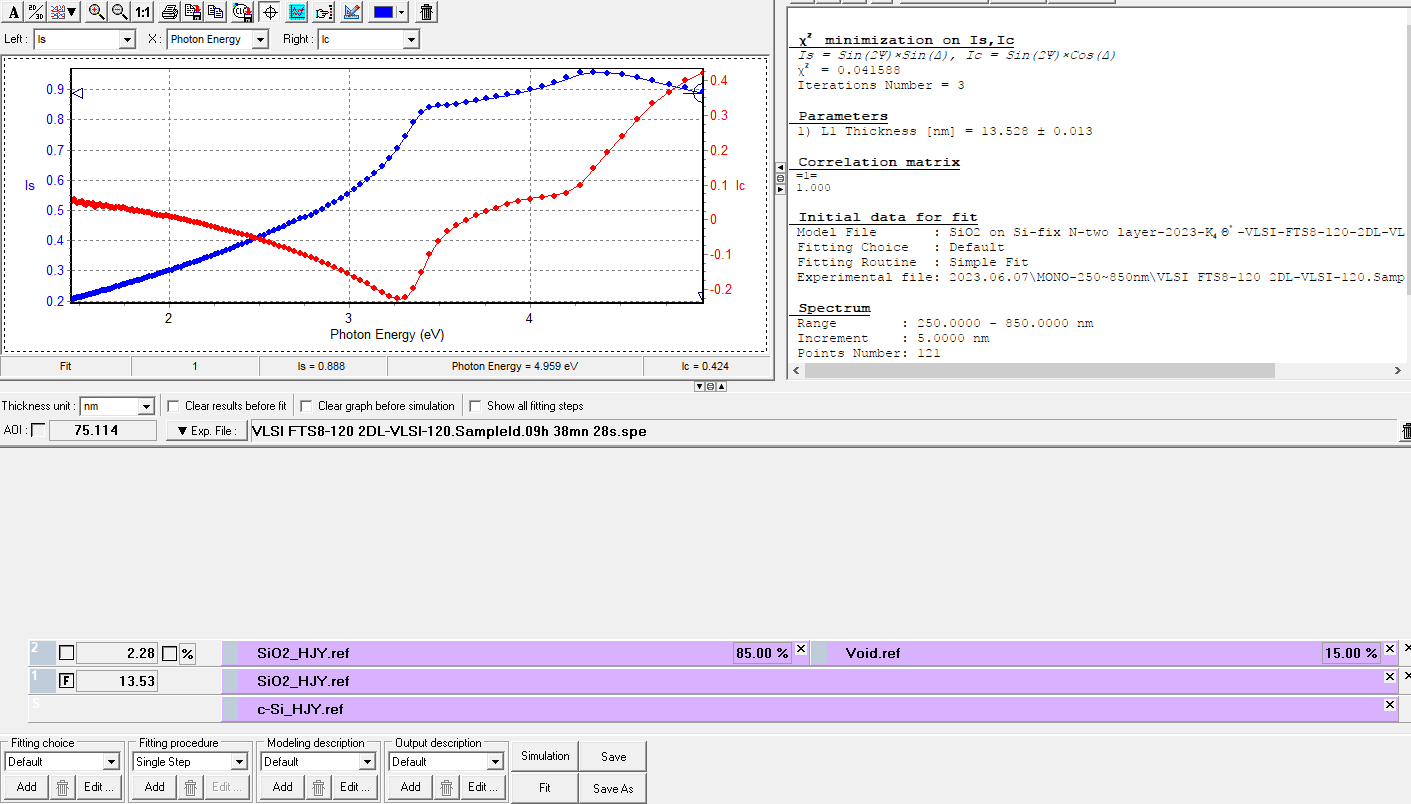Remove c-Si_HJY.ref substrate with X

click(1390, 705)
